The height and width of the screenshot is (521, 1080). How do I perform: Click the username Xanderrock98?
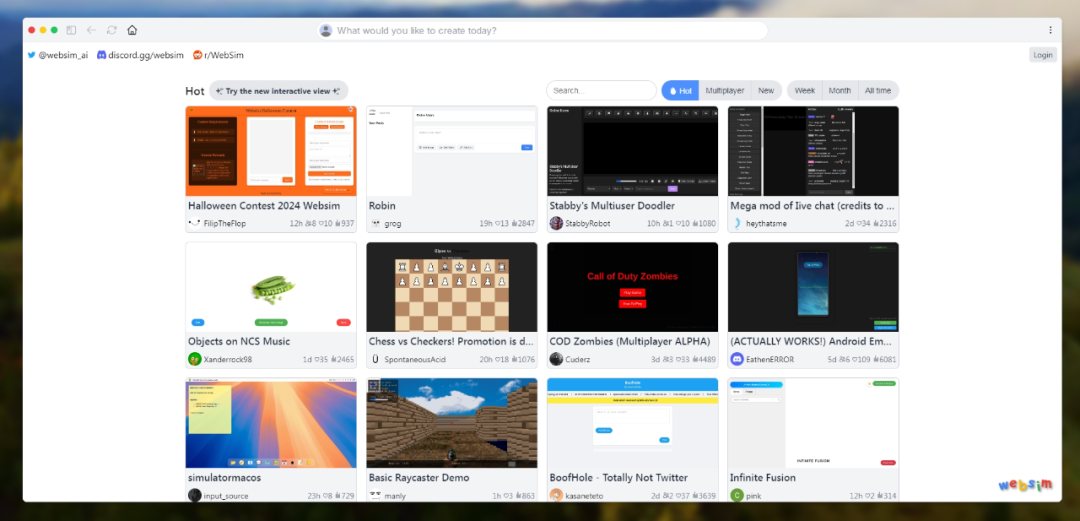pyautogui.click(x=228, y=359)
